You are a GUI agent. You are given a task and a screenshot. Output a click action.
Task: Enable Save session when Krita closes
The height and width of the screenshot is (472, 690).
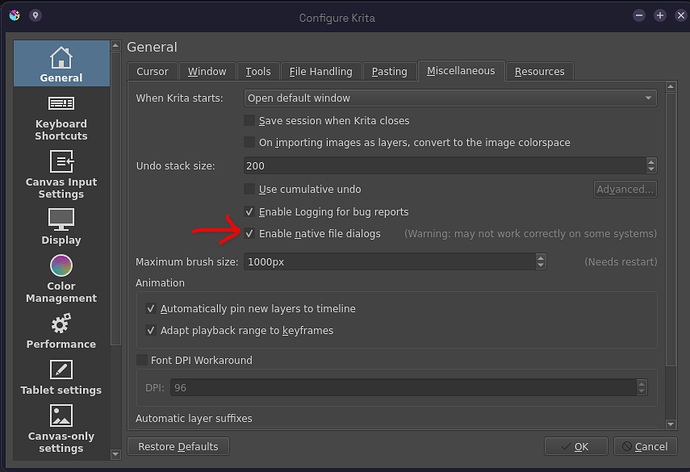[x=250, y=120]
